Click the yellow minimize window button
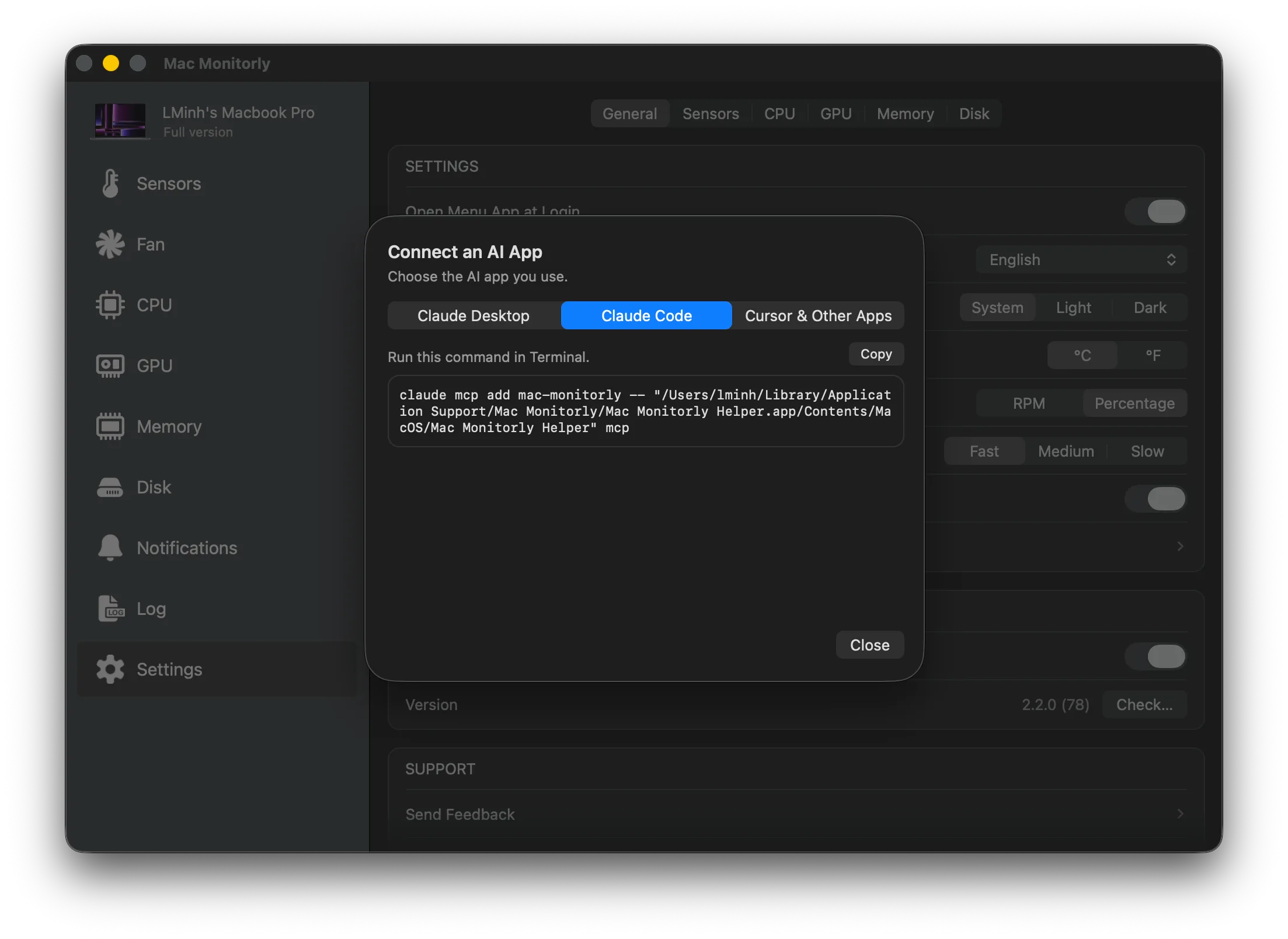The height and width of the screenshot is (939, 1288). tap(111, 63)
